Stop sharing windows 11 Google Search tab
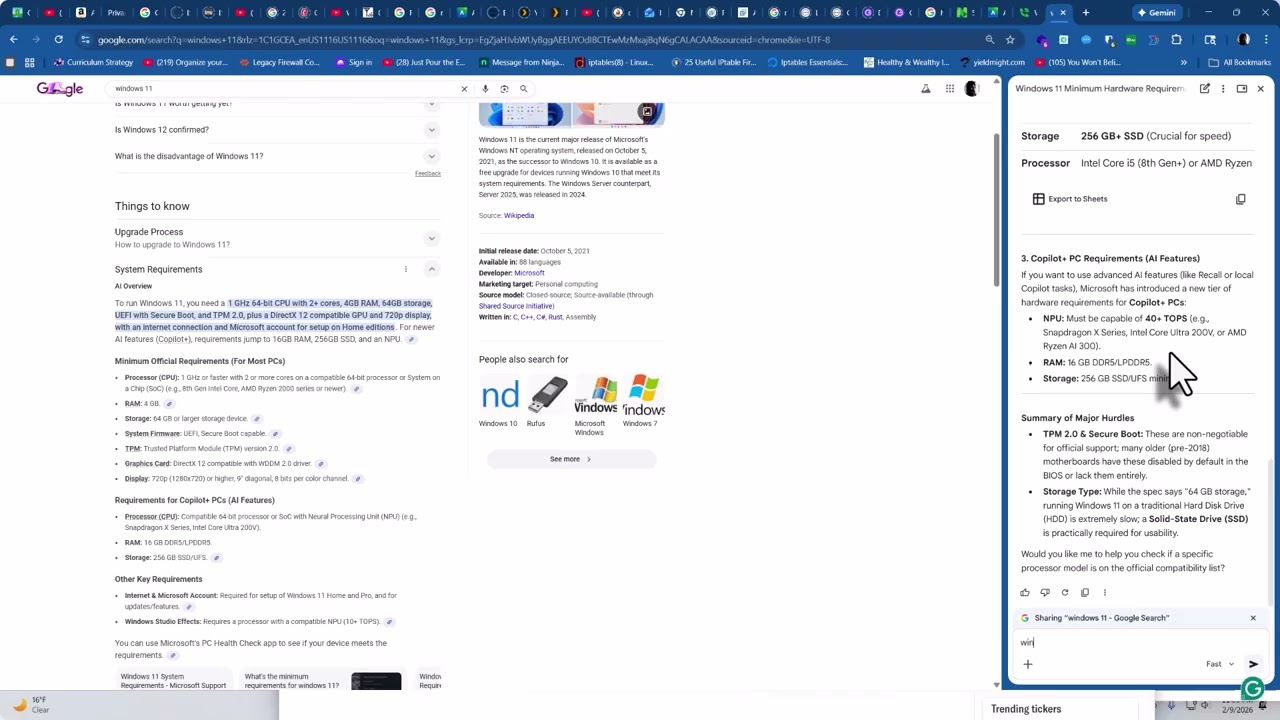This screenshot has height=720, width=1280. tap(1253, 618)
